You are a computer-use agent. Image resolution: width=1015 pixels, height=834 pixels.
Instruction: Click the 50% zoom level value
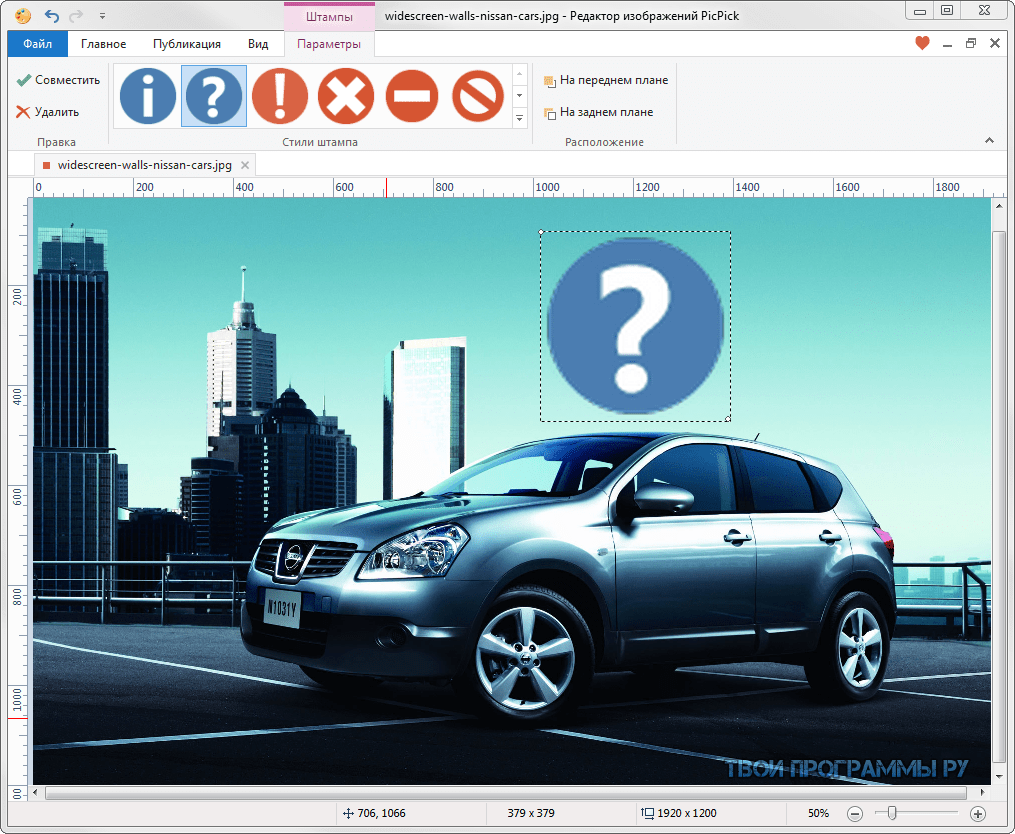coord(818,813)
